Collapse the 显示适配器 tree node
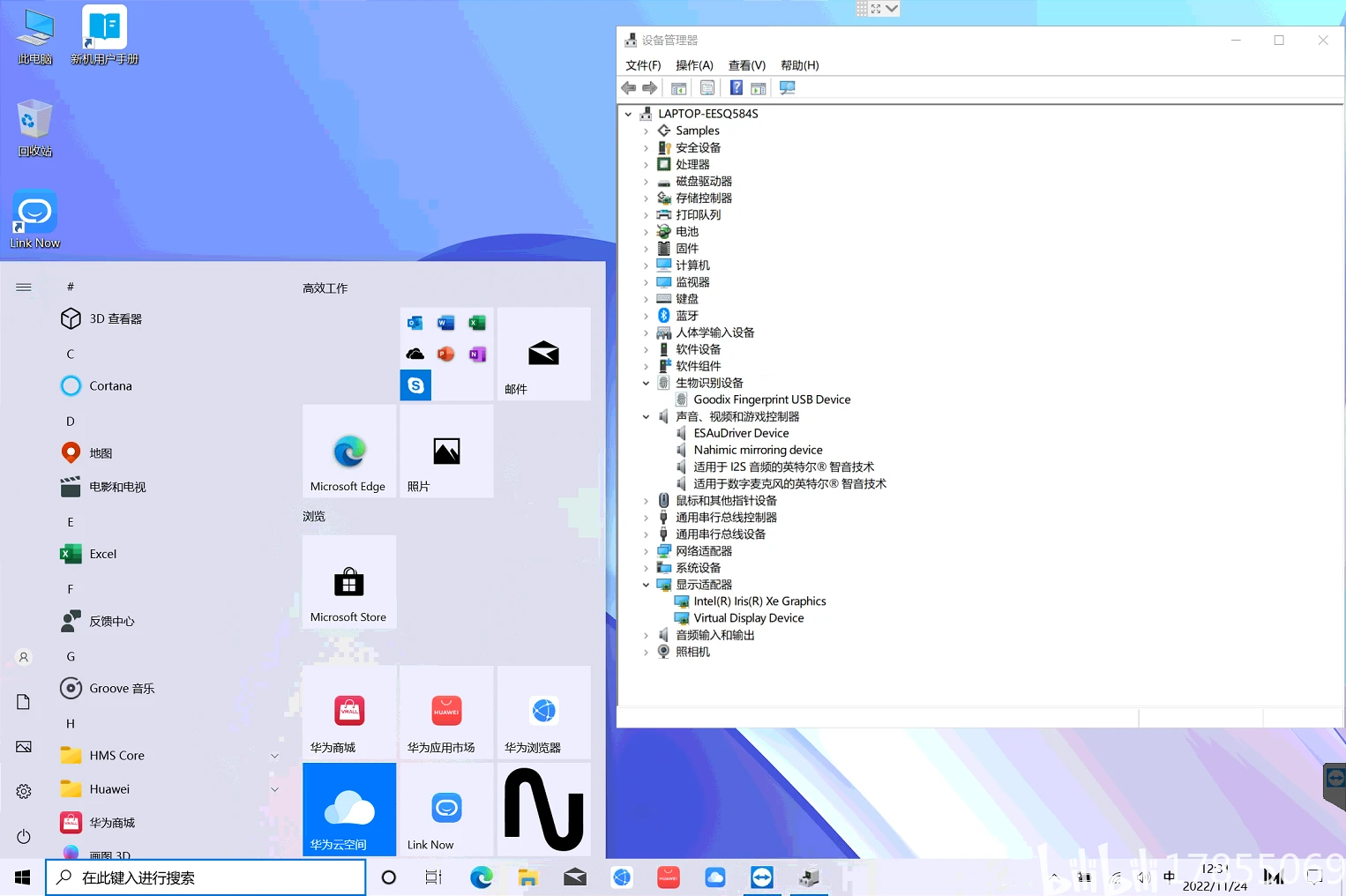1346x896 pixels. [x=646, y=585]
